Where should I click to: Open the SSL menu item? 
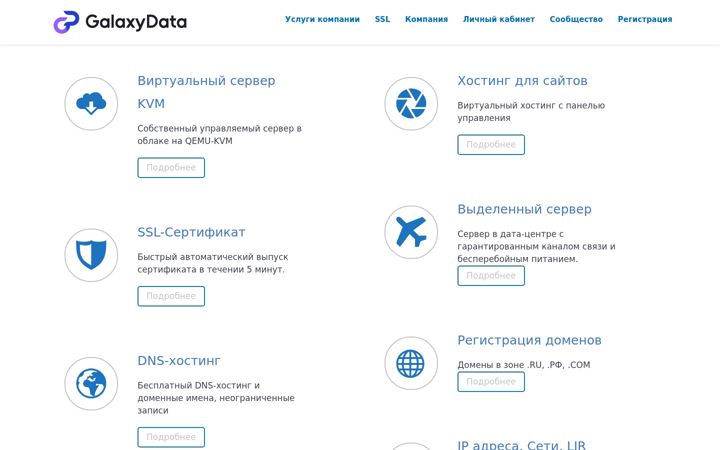(x=382, y=19)
